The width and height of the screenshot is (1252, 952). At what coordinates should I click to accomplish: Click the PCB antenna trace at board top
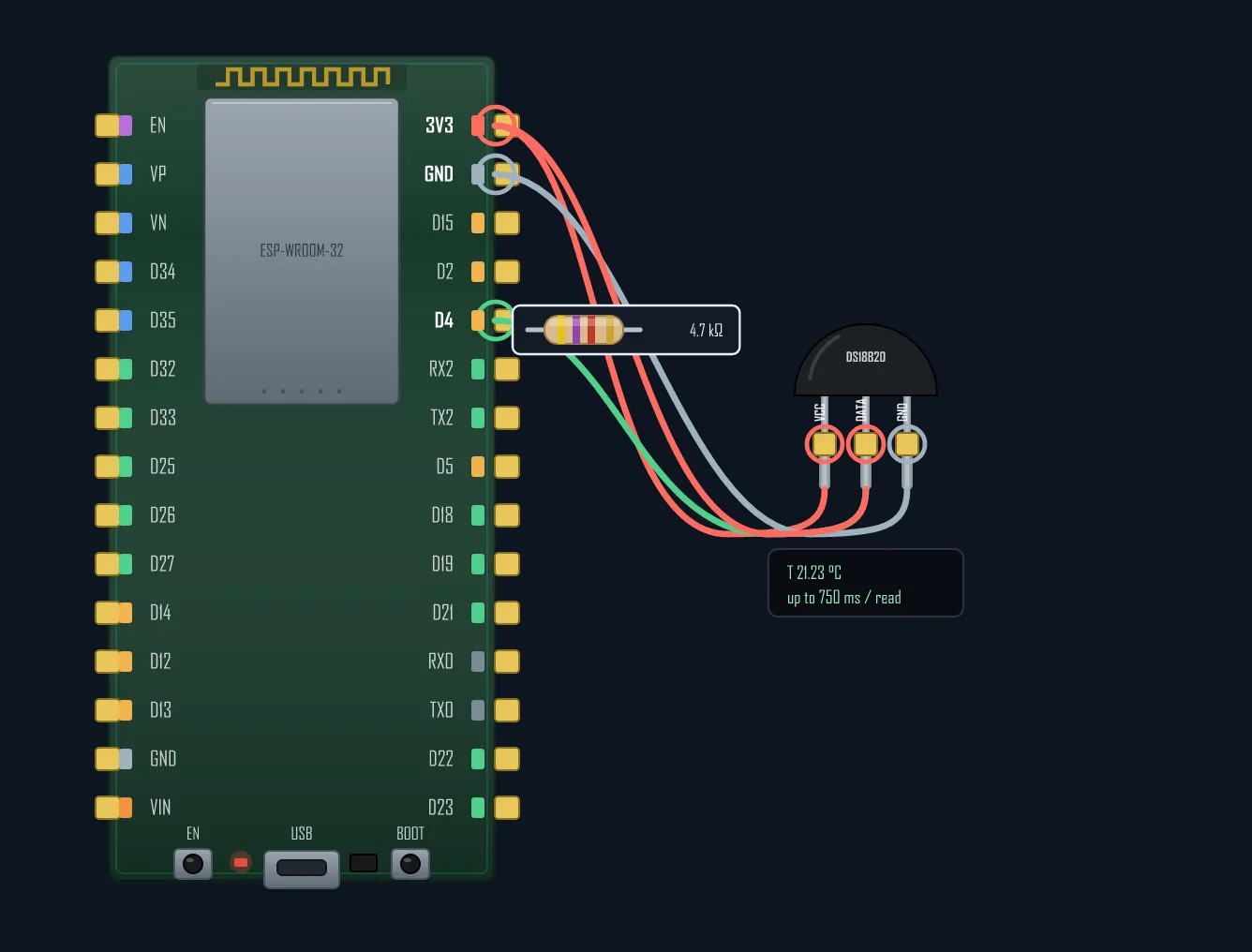[303, 77]
